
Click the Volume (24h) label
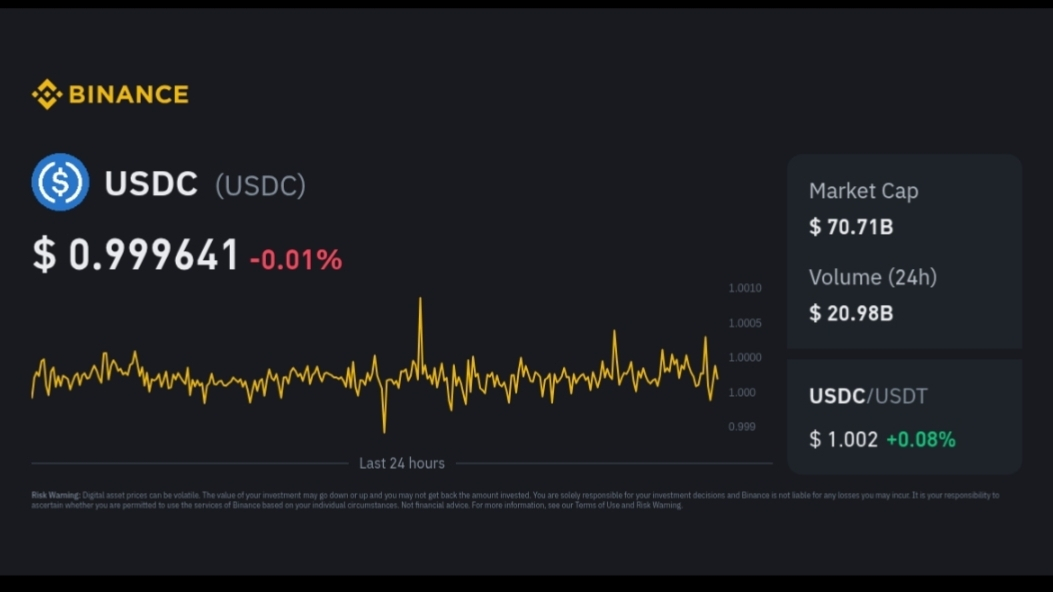[x=872, y=277]
